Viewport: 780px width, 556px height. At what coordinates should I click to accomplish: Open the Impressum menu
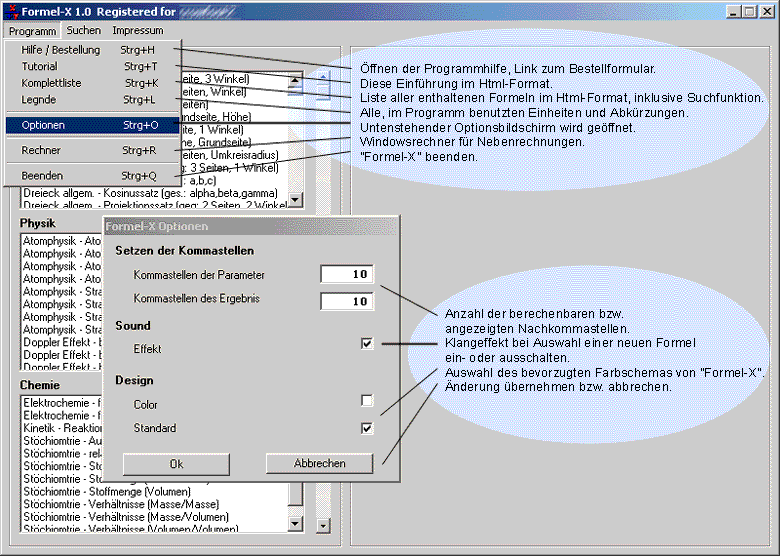(x=138, y=31)
